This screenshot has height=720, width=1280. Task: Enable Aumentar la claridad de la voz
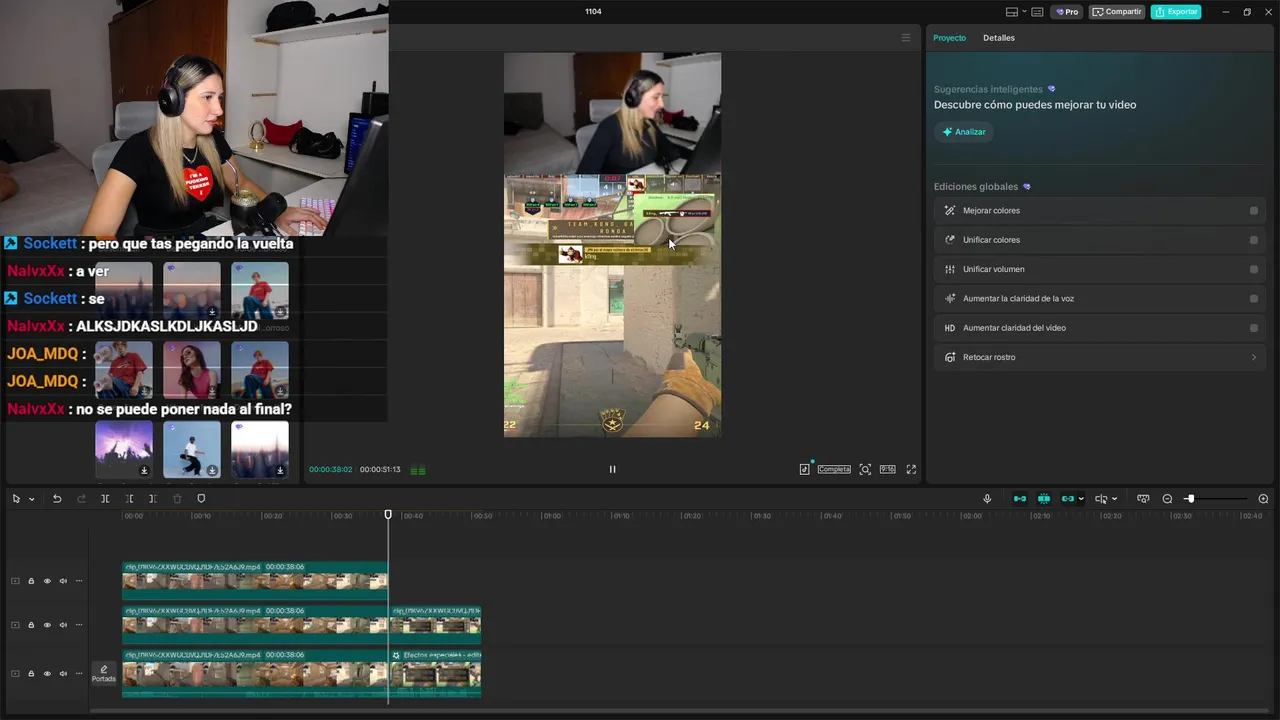[1253, 299]
